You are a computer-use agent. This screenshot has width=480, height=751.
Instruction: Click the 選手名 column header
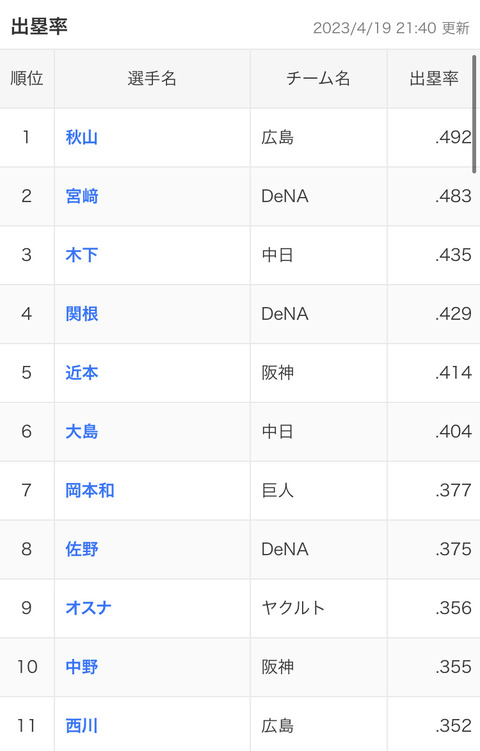[x=152, y=79]
